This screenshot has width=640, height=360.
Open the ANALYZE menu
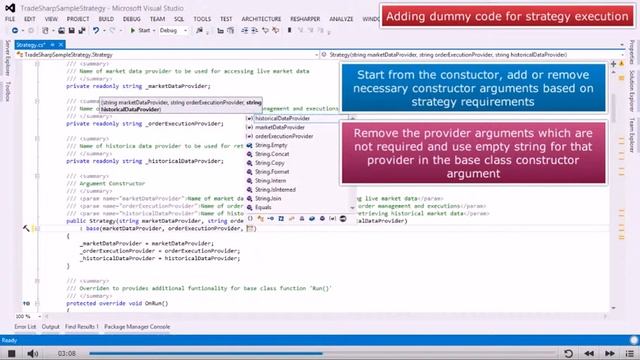(x=341, y=19)
